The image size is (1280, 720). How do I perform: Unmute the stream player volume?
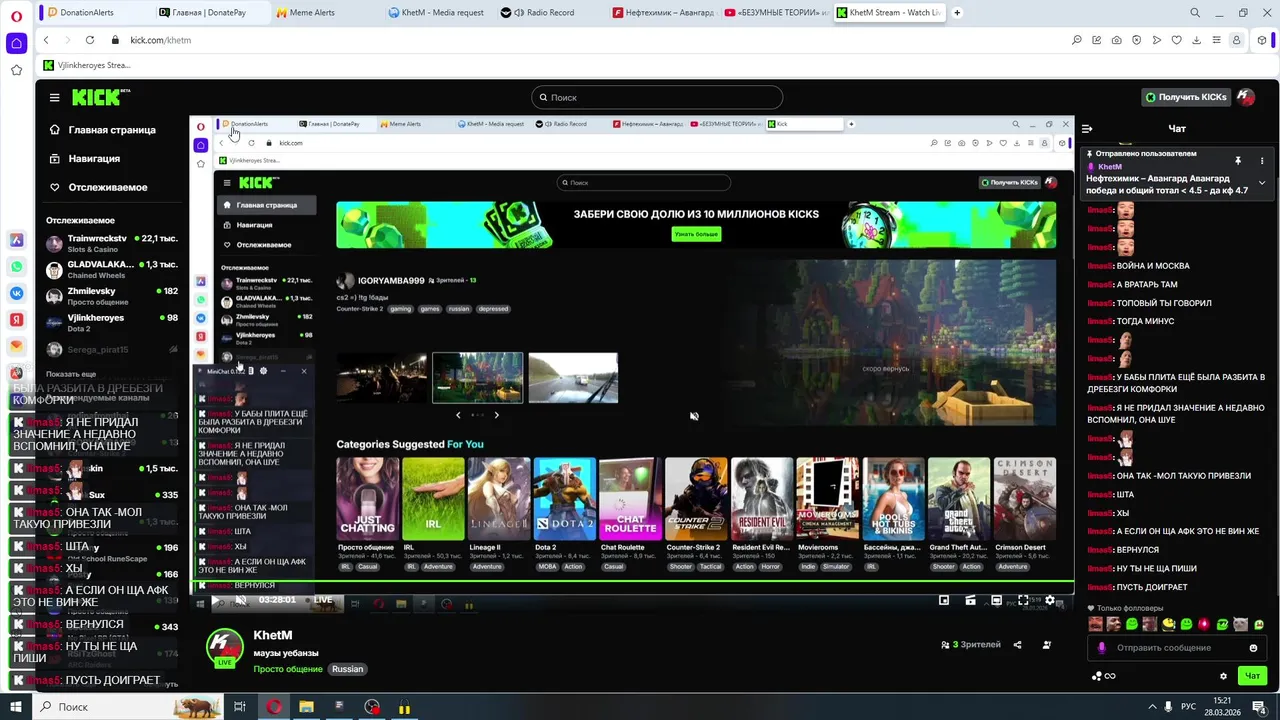click(x=241, y=601)
